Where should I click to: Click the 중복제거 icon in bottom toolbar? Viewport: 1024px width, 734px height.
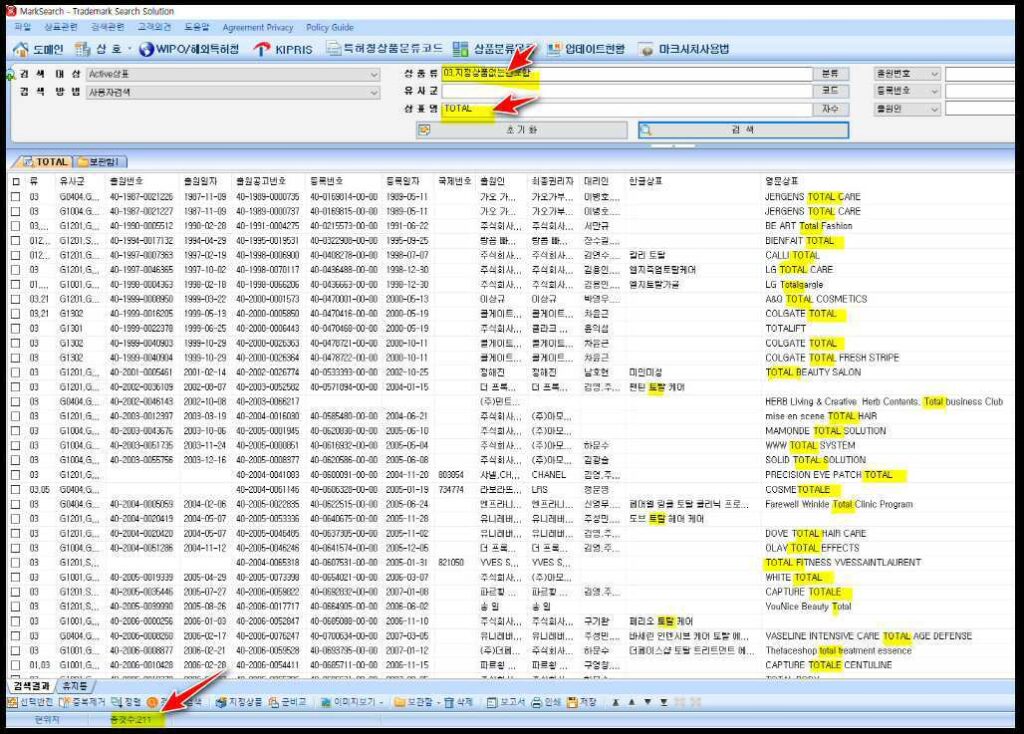[x=64, y=702]
